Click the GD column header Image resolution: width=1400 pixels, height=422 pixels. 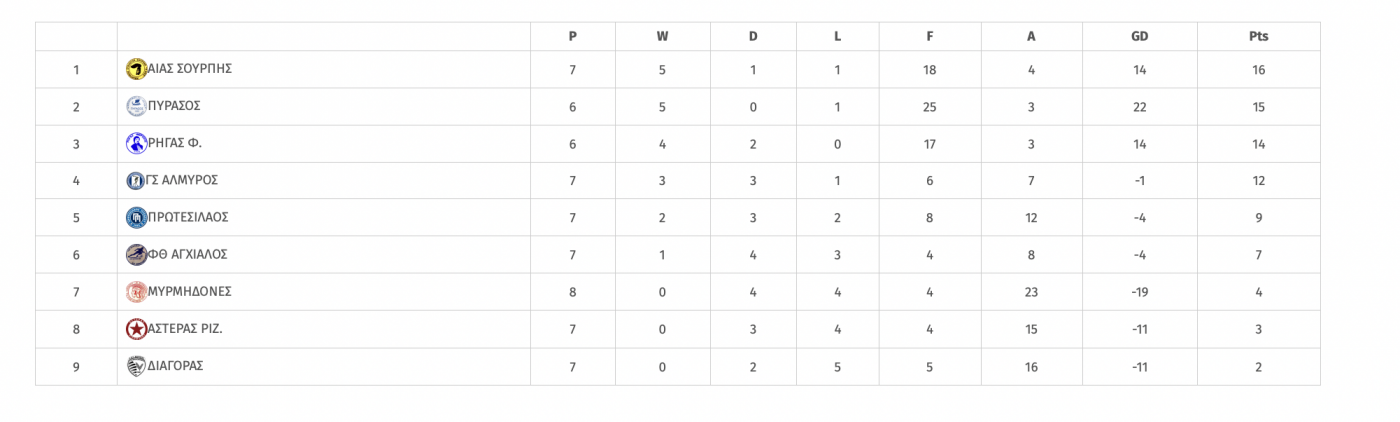(1139, 36)
